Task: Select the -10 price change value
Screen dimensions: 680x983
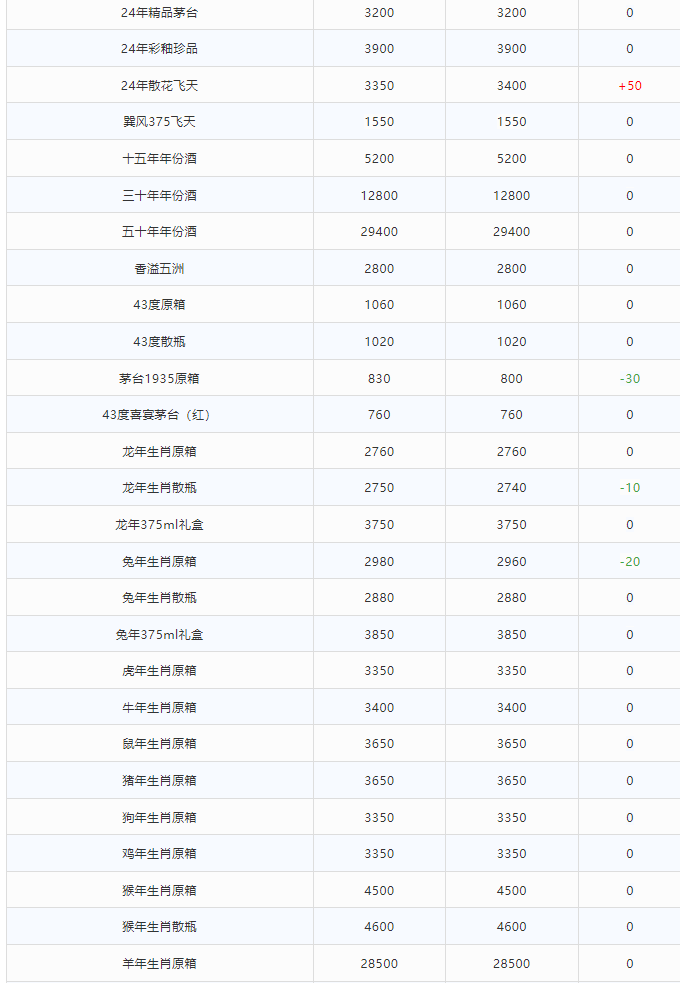Action: [x=630, y=488]
